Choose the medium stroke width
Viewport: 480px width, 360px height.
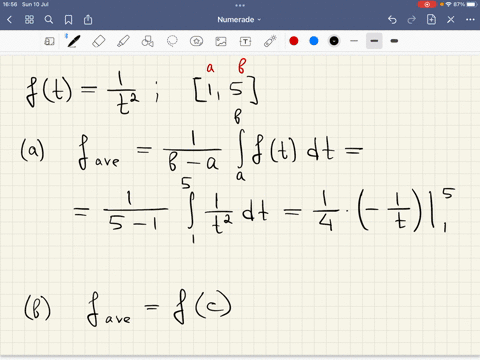coord(374,41)
